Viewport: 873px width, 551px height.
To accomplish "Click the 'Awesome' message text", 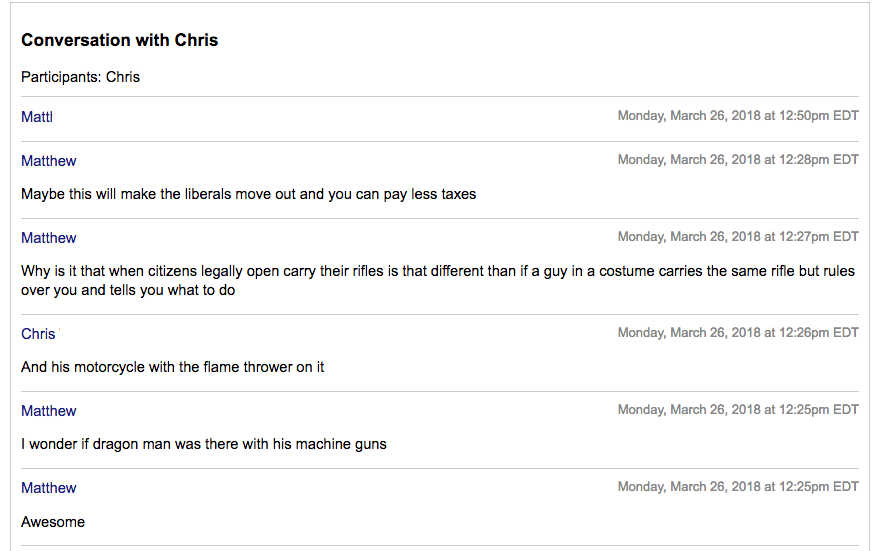I will tap(53, 522).
